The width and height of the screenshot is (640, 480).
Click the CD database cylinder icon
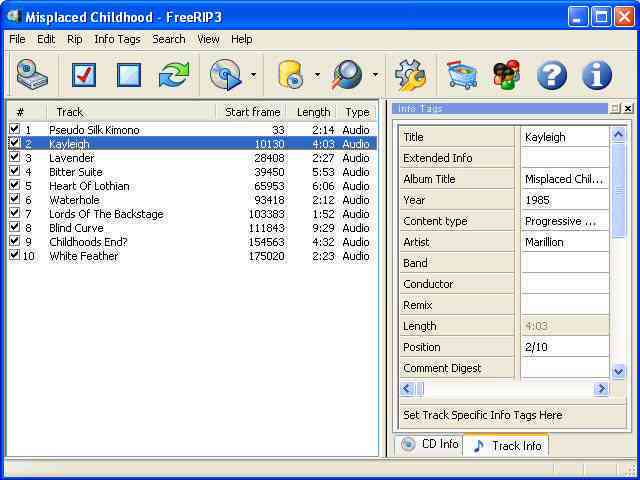pyautogui.click(x=290, y=75)
